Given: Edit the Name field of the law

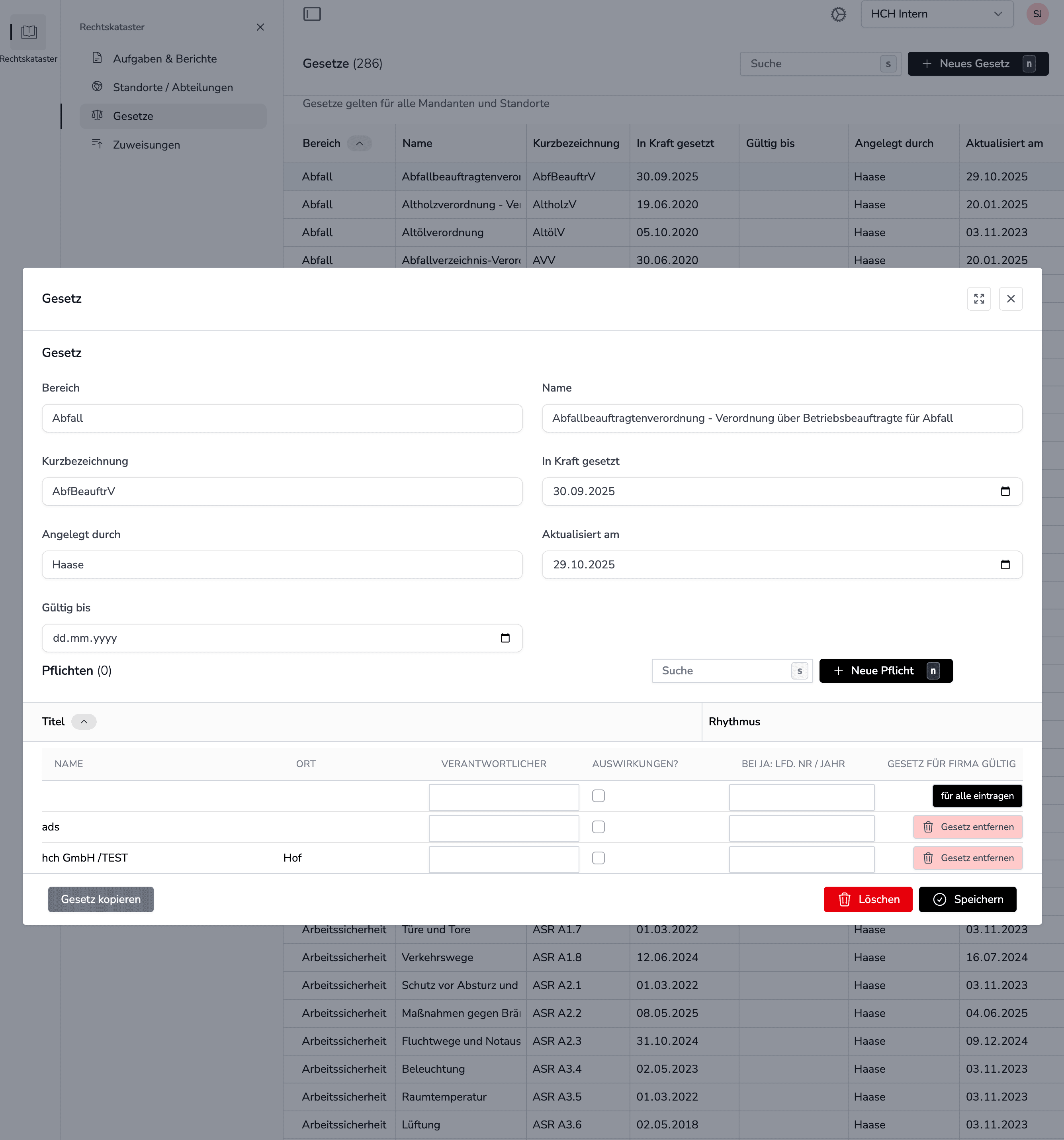Looking at the screenshot, I should pyautogui.click(x=782, y=418).
